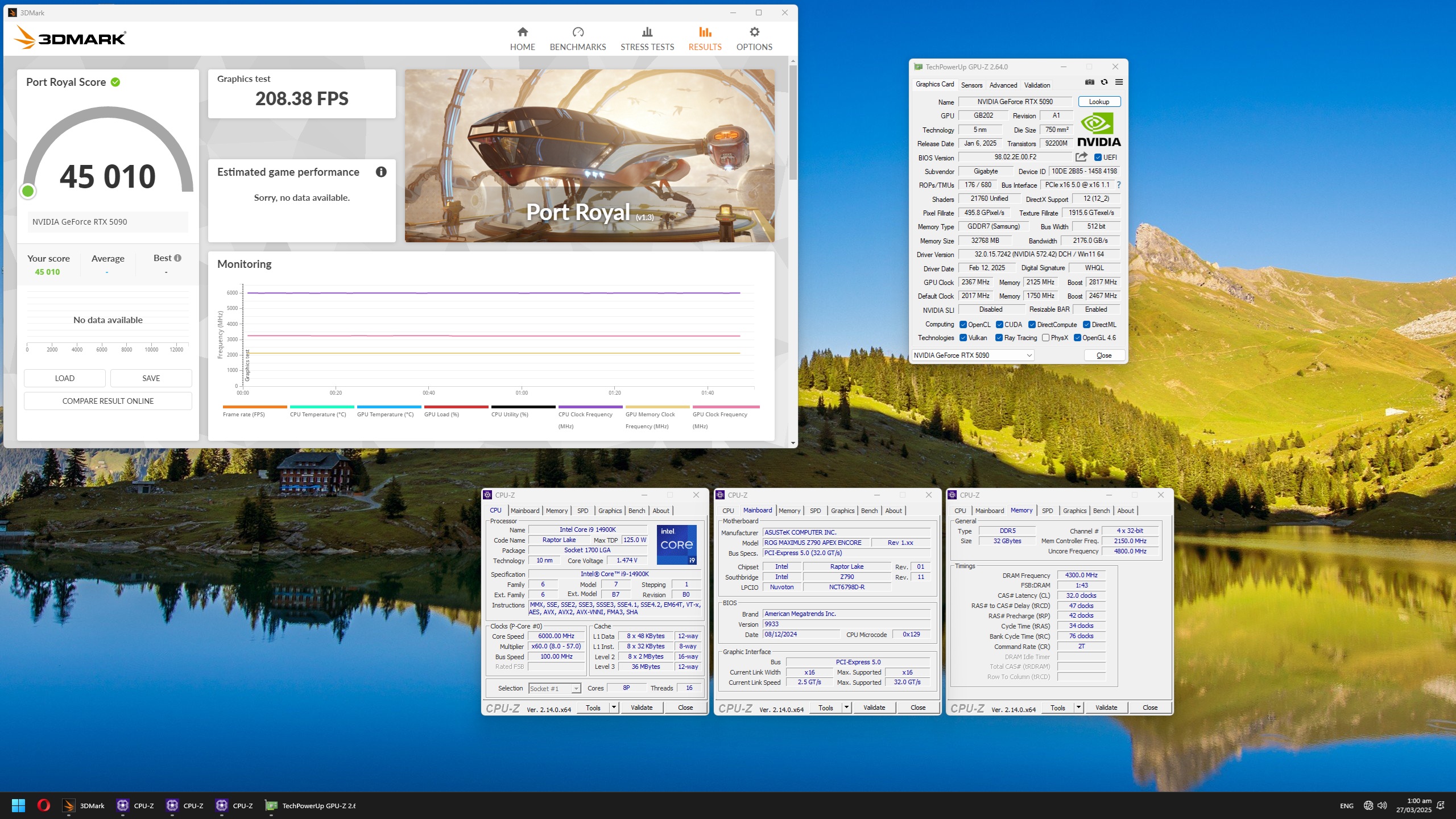The image size is (1456, 819).
Task: Click the BIOS export share icon in GPU-Z
Action: pyautogui.click(x=1081, y=157)
